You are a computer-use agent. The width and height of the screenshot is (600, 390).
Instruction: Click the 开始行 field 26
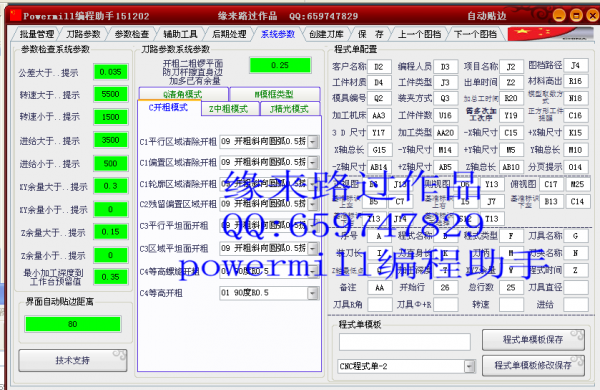445,287
